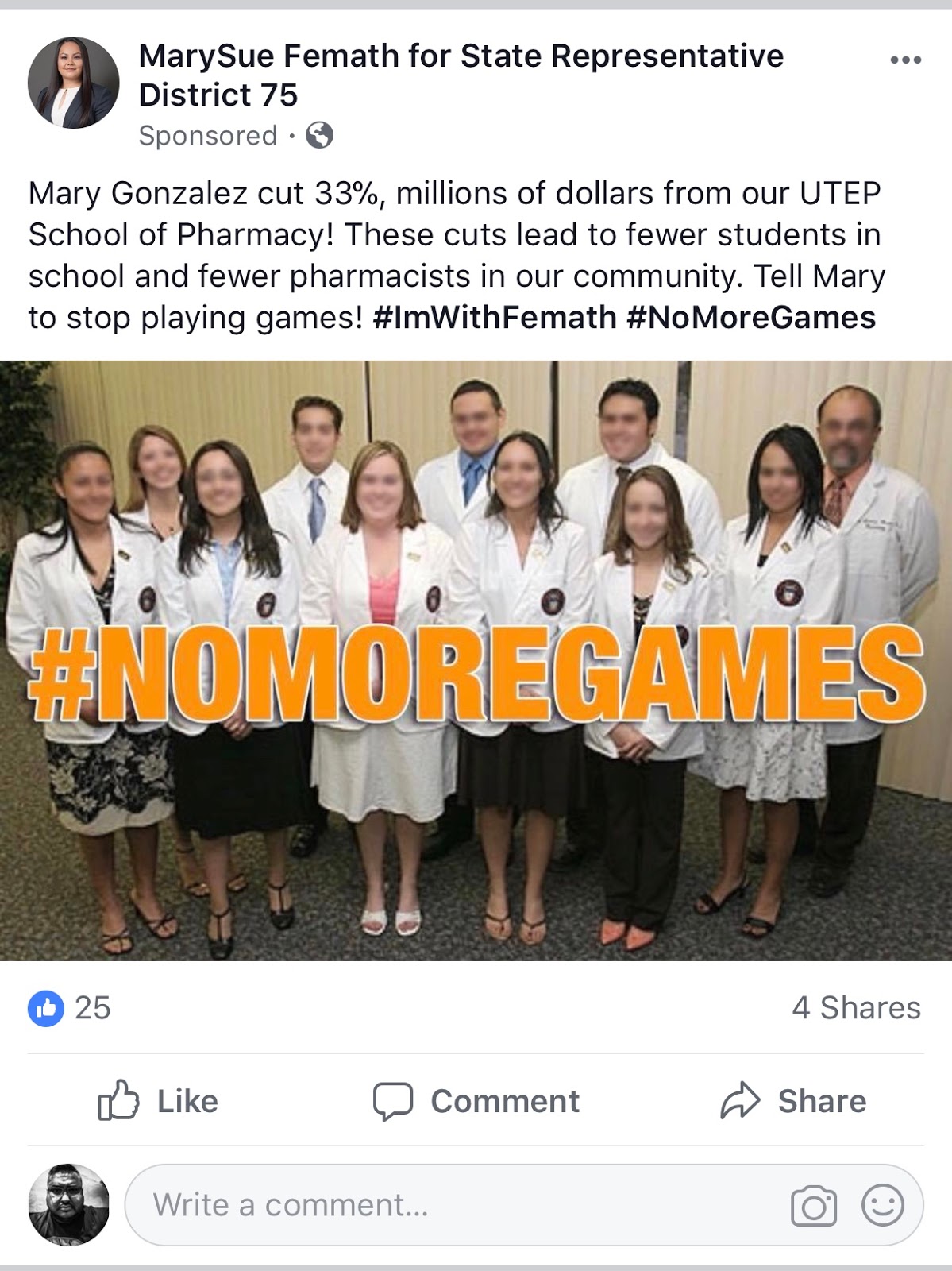Open the #NoMoreGames hashtag link
The height and width of the screenshot is (1271, 952).
751,317
